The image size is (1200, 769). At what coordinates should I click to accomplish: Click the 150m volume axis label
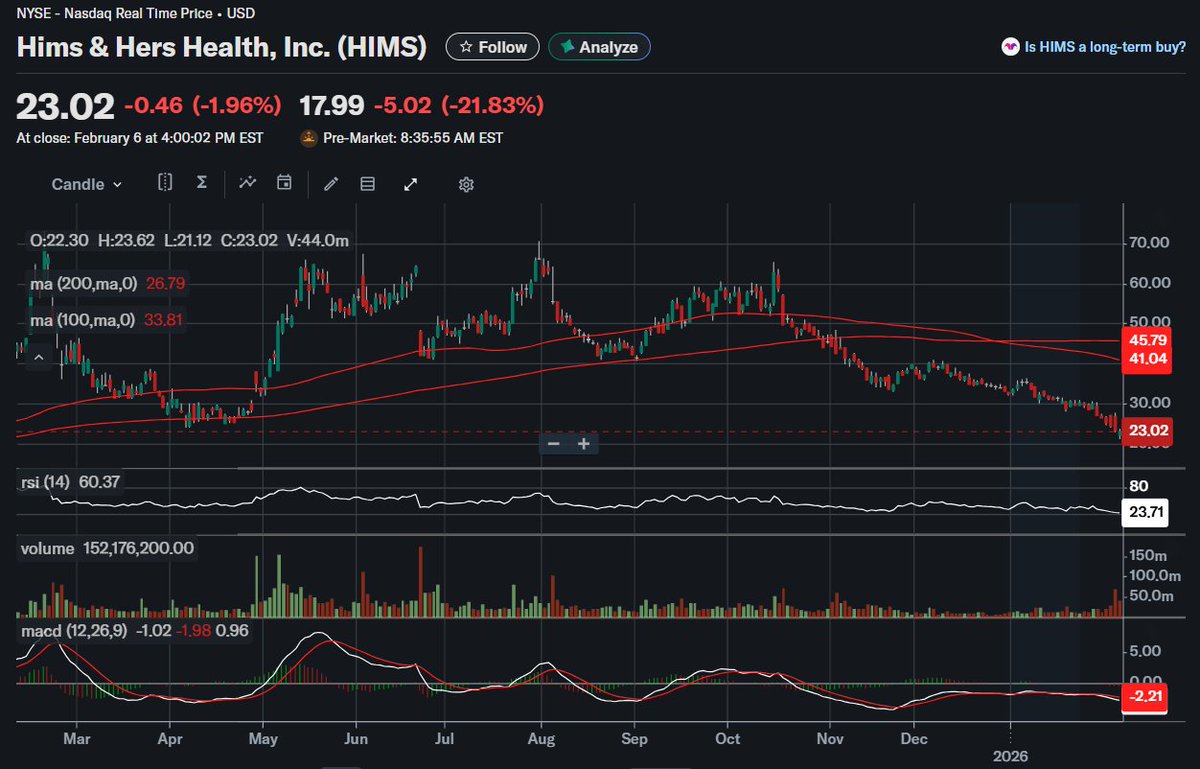1149,555
